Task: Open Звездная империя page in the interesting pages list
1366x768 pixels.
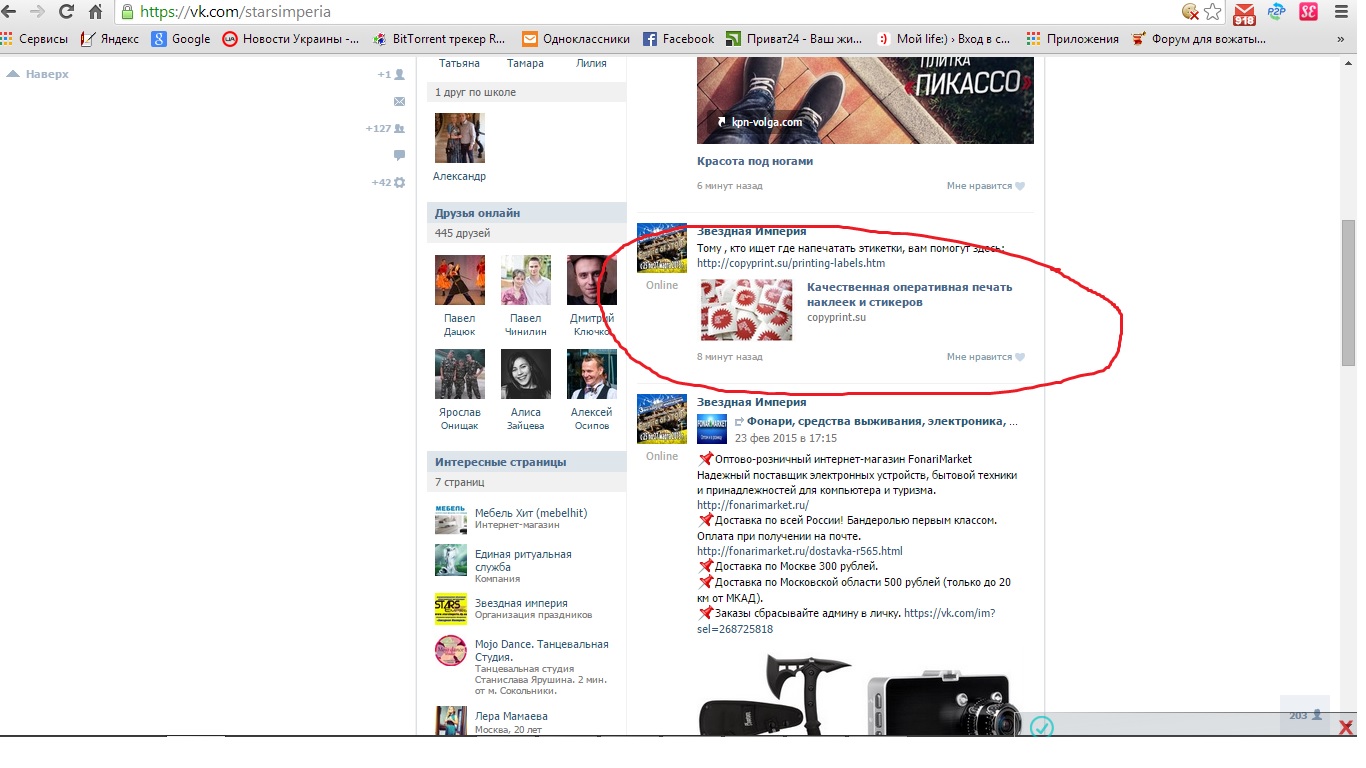Action: (521, 603)
